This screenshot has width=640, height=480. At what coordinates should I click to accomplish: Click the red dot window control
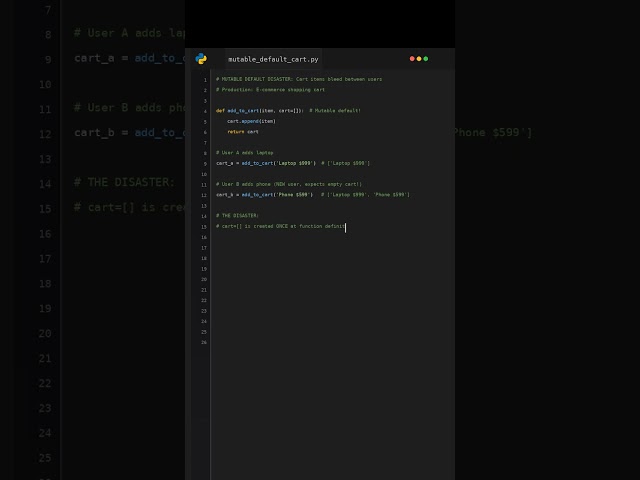coord(412,59)
